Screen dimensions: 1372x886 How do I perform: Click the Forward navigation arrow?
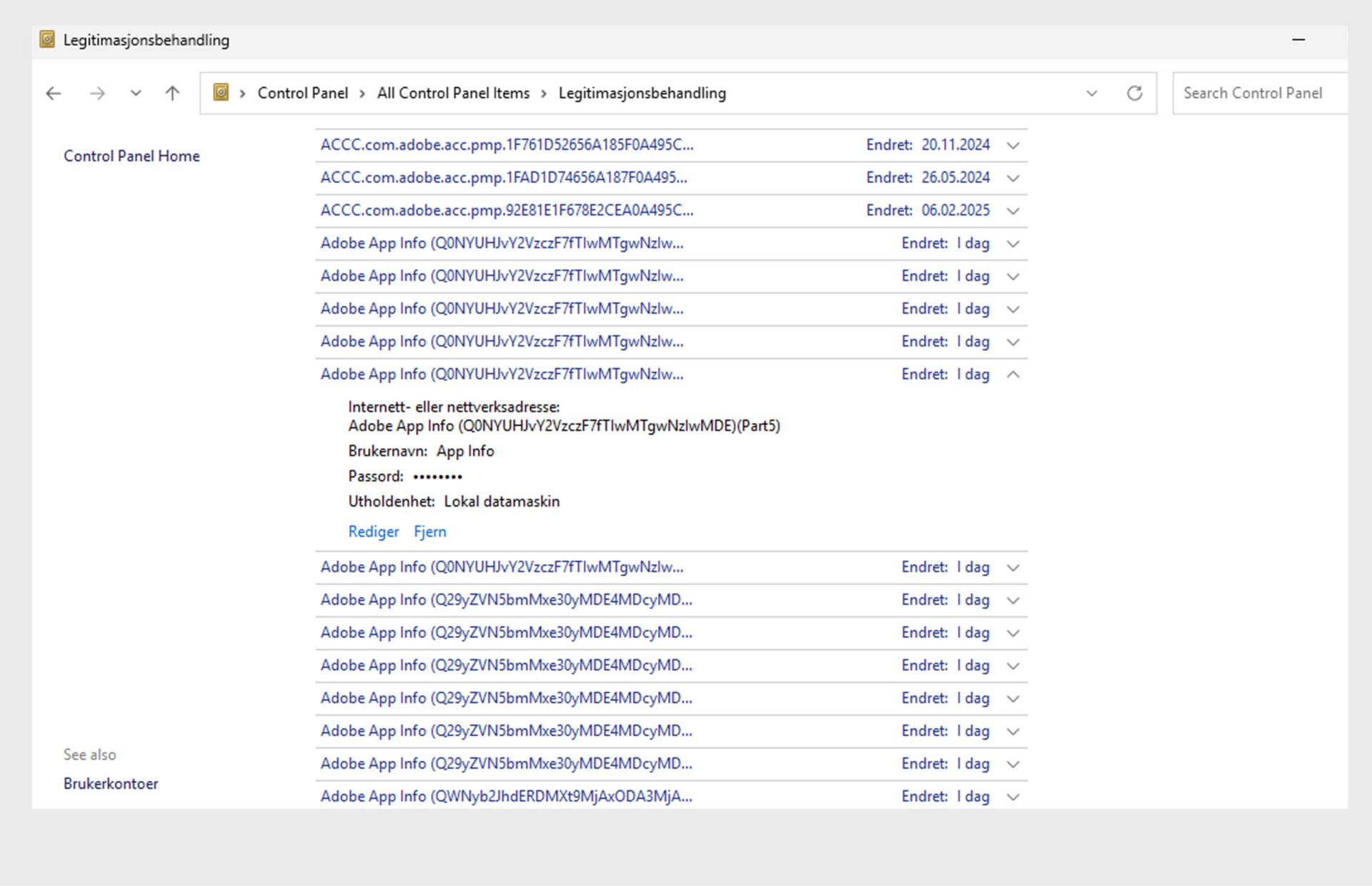(97, 93)
